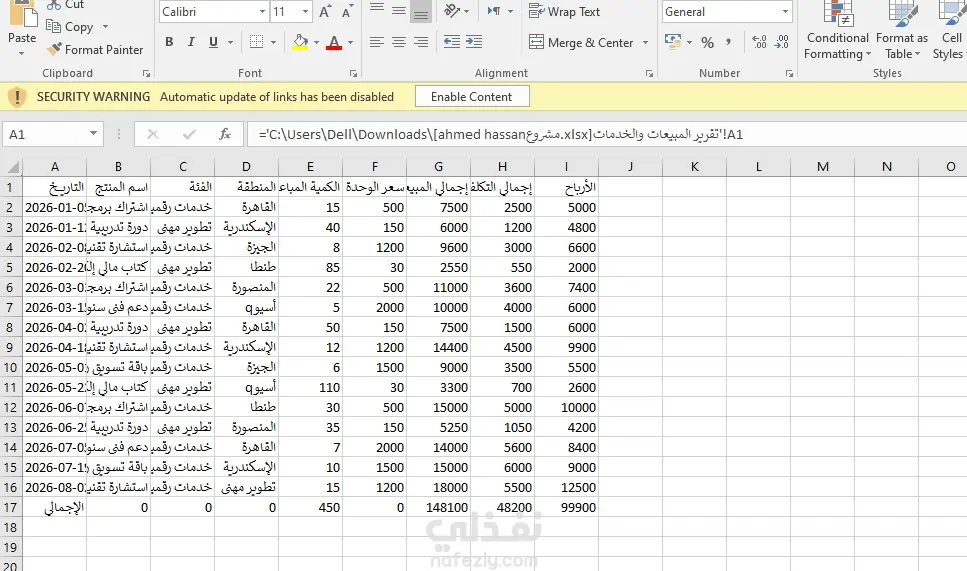The height and width of the screenshot is (571, 967).
Task: Apply Comma Style
Action: 728,42
